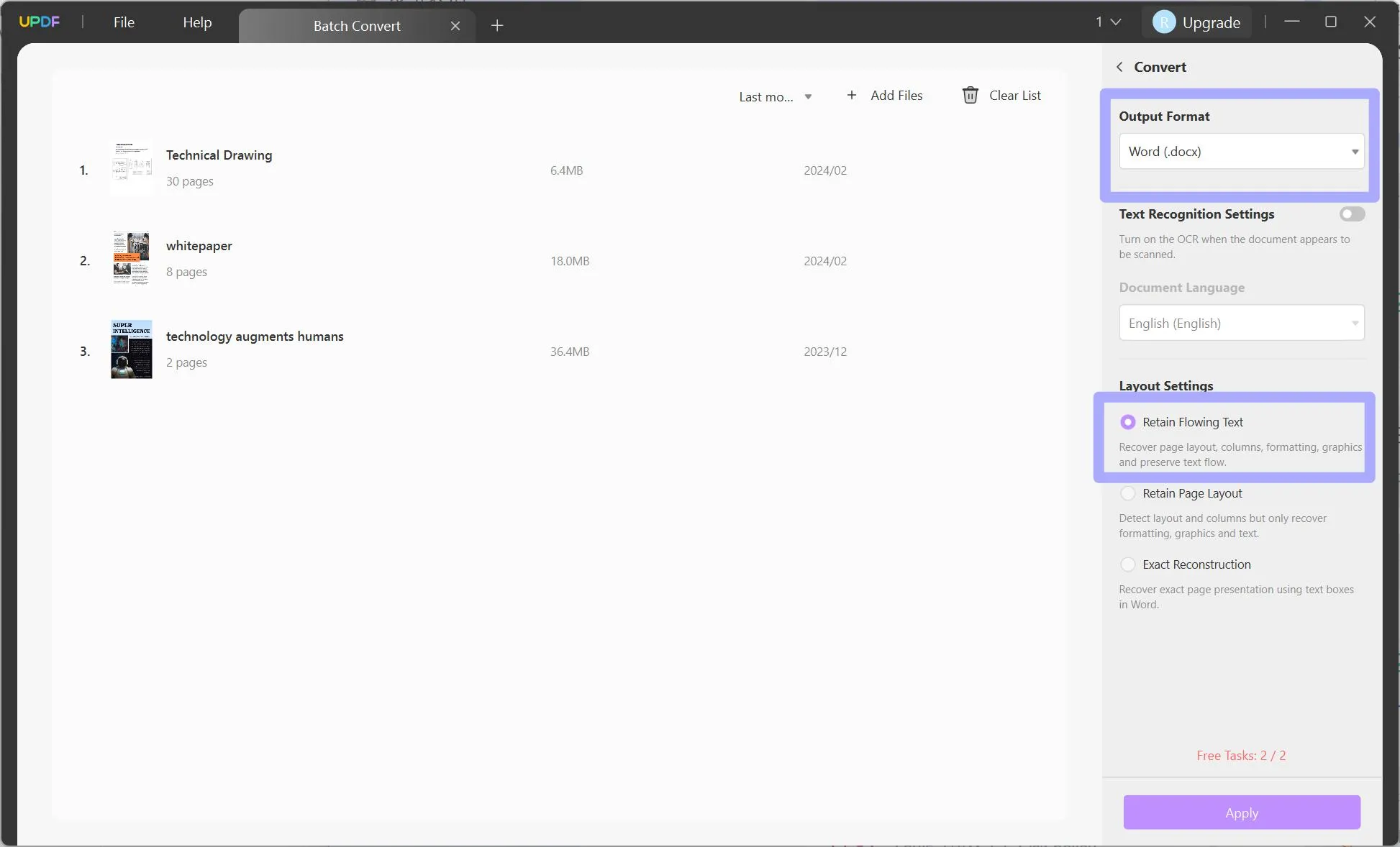Select the Exact Reconstruction radio button
Viewport: 1400px width, 847px height.
pyautogui.click(x=1128, y=564)
